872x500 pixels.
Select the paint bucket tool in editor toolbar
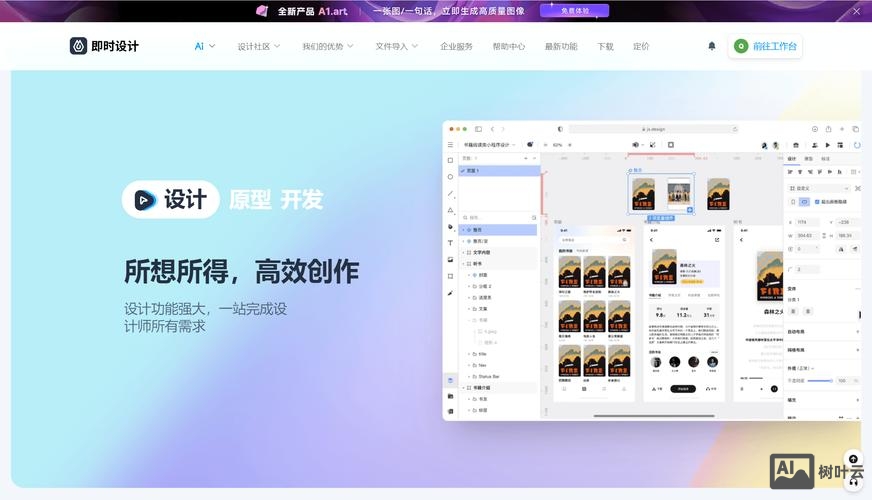coord(450,226)
